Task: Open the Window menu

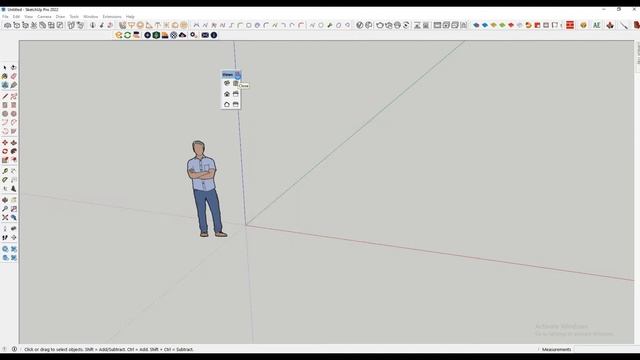Action: click(x=91, y=17)
